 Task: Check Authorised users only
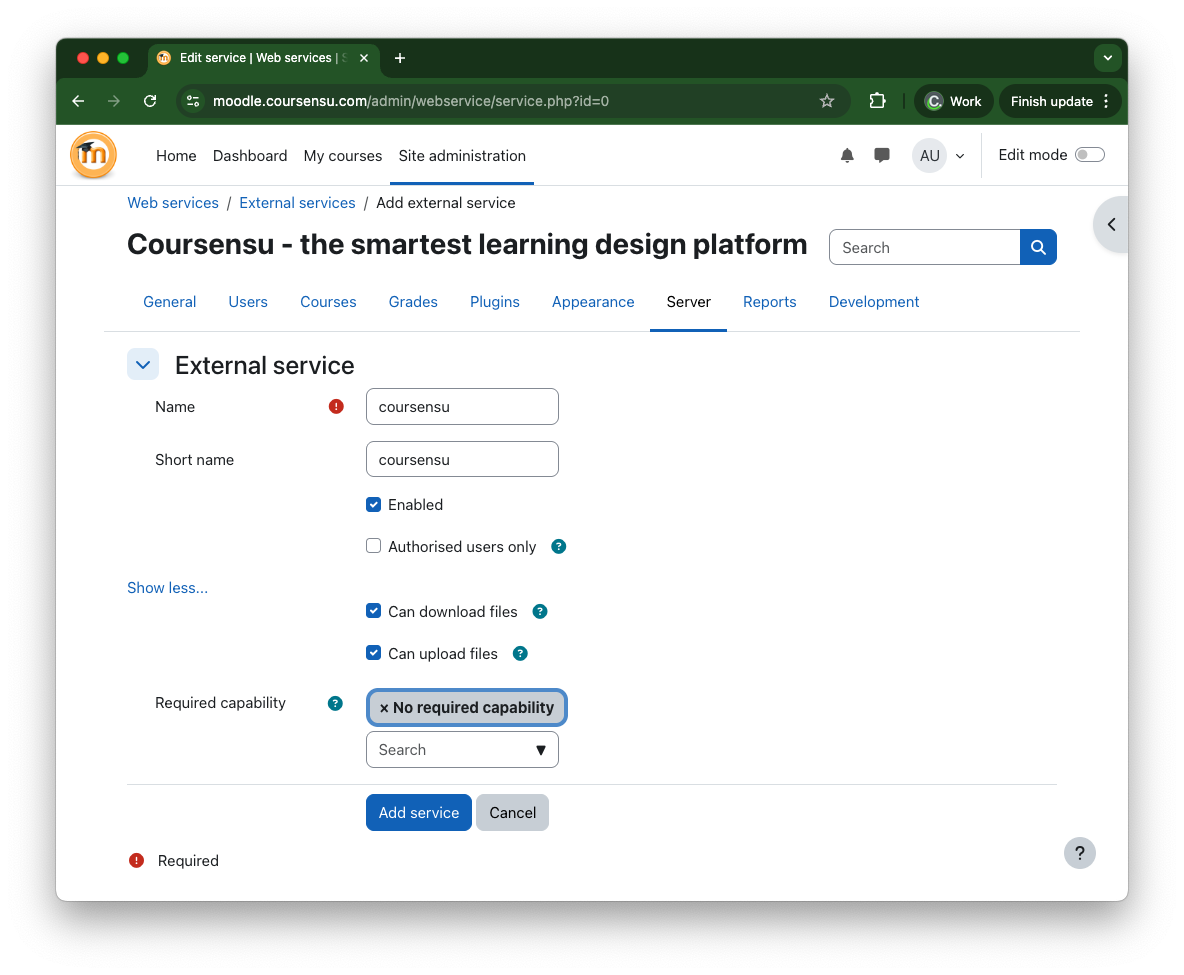coord(374,546)
